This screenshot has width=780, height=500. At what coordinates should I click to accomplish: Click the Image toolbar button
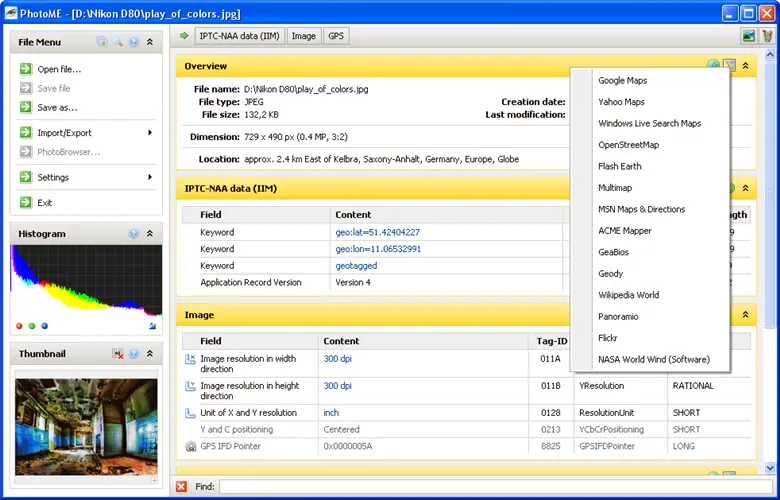click(303, 36)
